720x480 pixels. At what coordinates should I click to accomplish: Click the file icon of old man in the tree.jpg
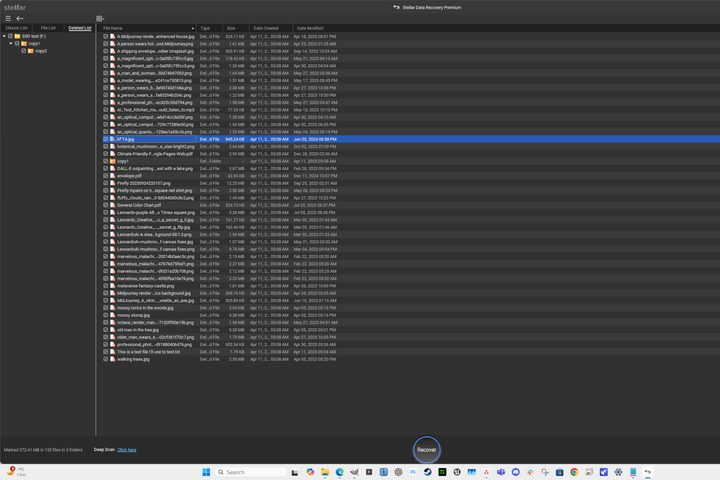[112, 330]
